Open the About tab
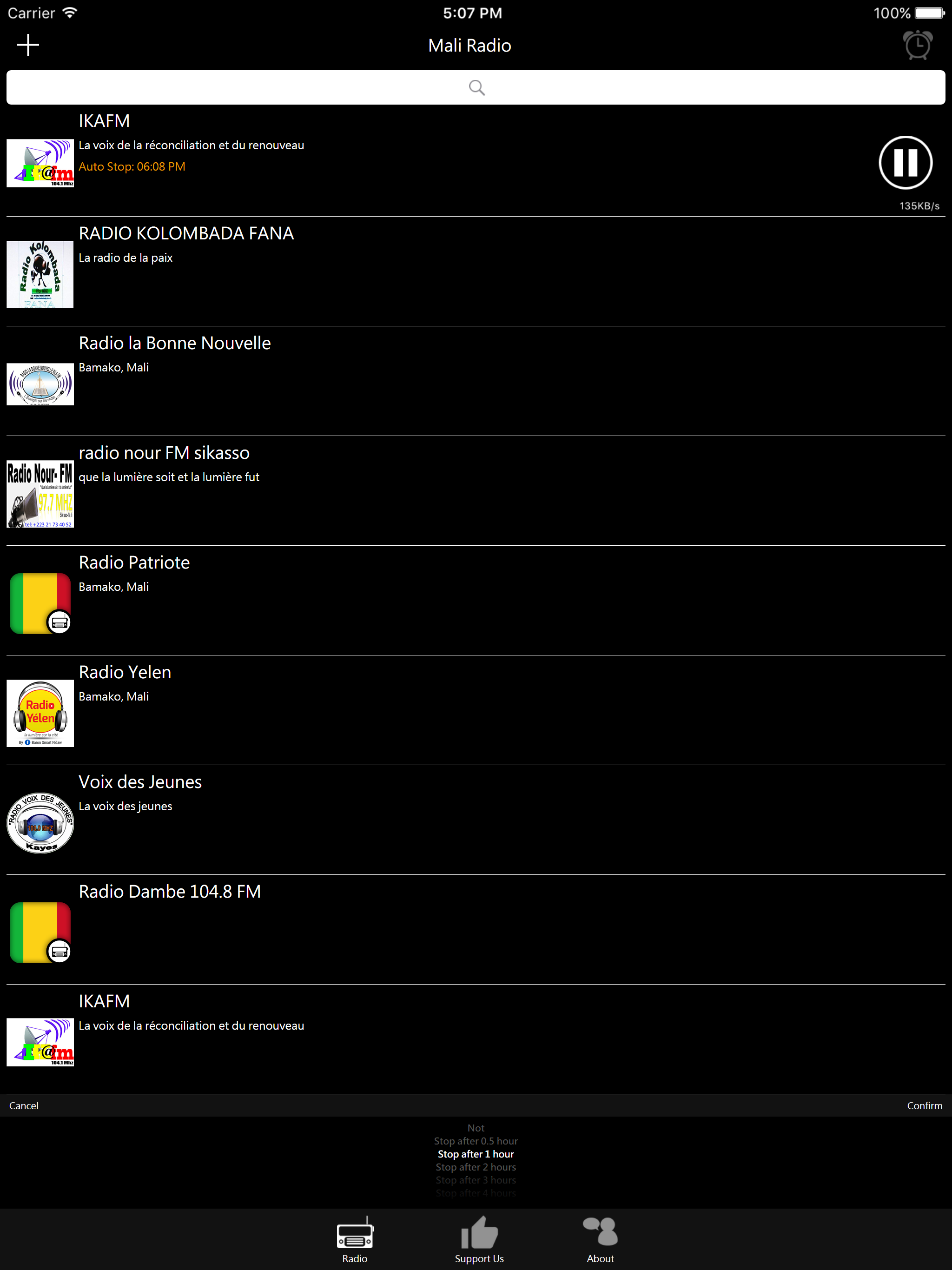This screenshot has height=1270, width=952. point(600,1240)
